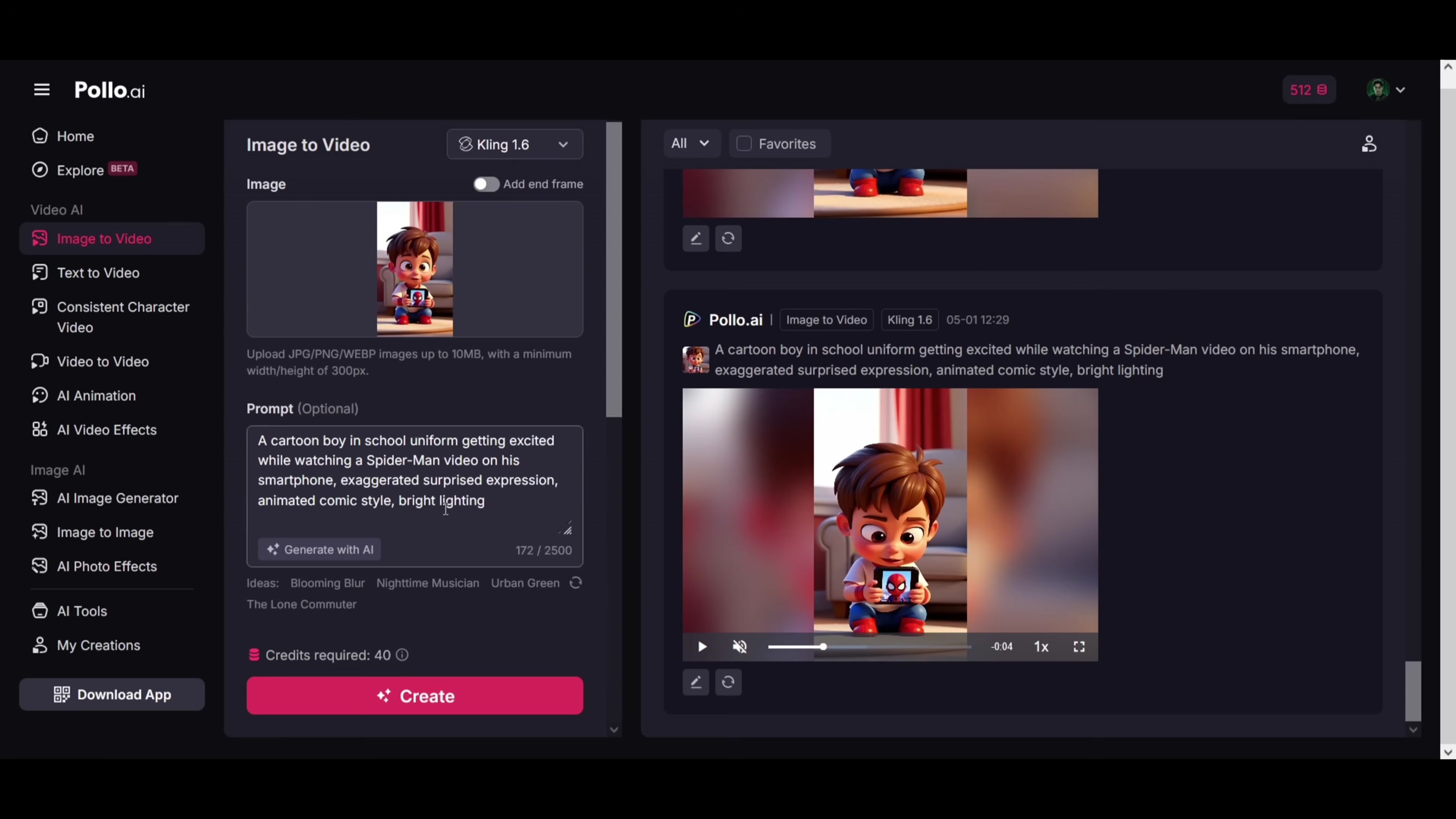Select the Nighttime Musician idea
1456x819 pixels.
427,583
